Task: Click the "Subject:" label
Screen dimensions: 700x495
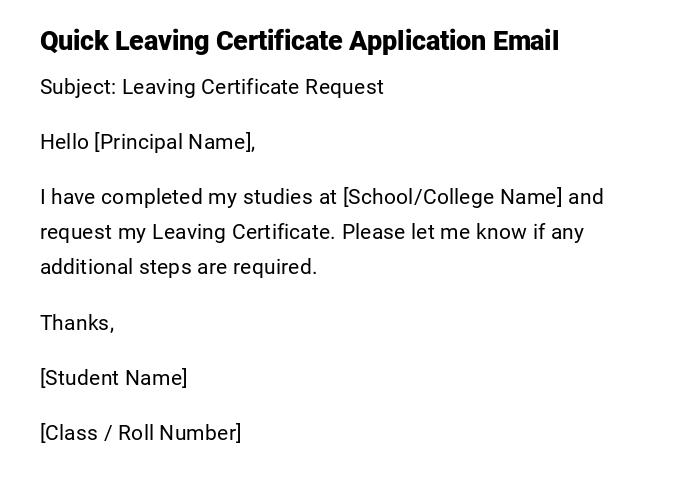Action: (77, 87)
